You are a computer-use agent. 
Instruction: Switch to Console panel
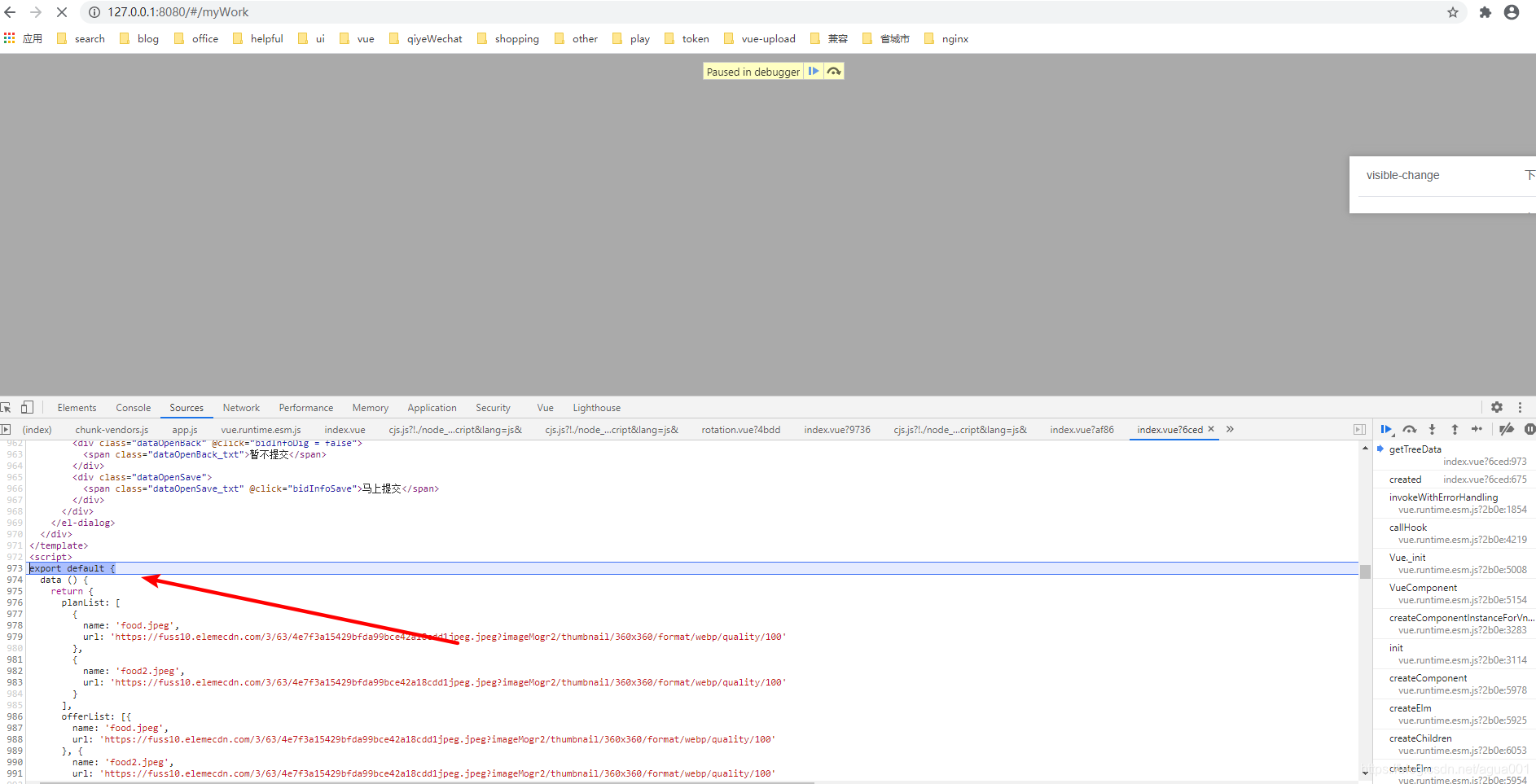[134, 408]
